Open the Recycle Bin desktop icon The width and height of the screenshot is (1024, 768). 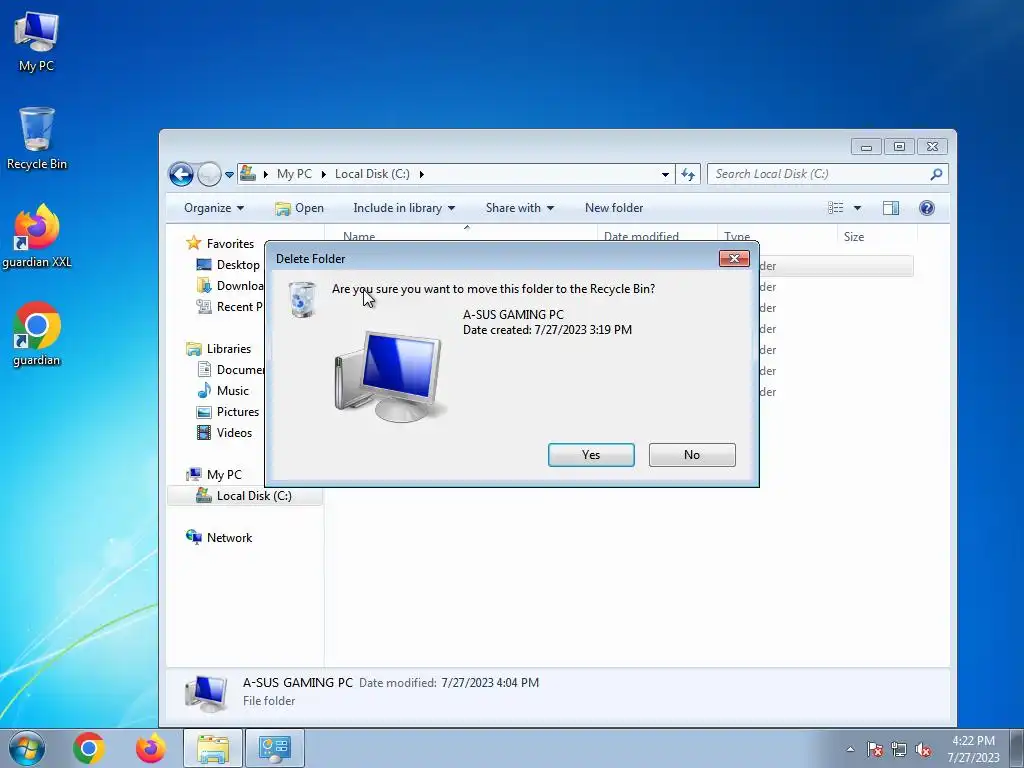pyautogui.click(x=37, y=138)
